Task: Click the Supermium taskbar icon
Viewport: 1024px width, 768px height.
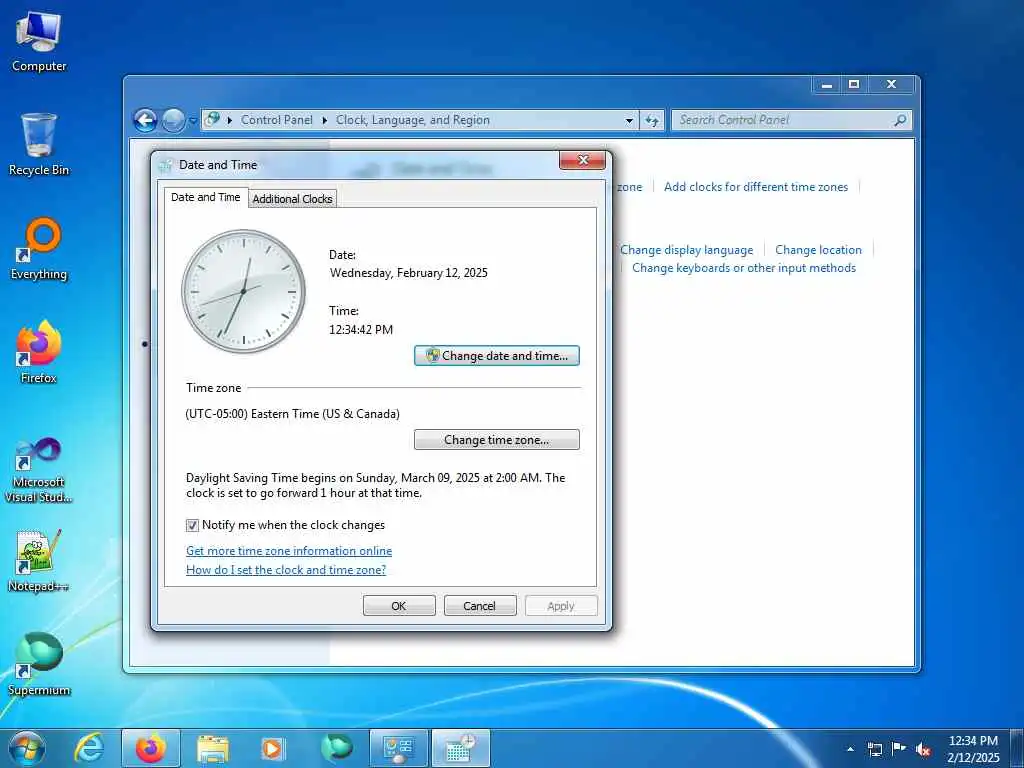Action: tap(336, 748)
